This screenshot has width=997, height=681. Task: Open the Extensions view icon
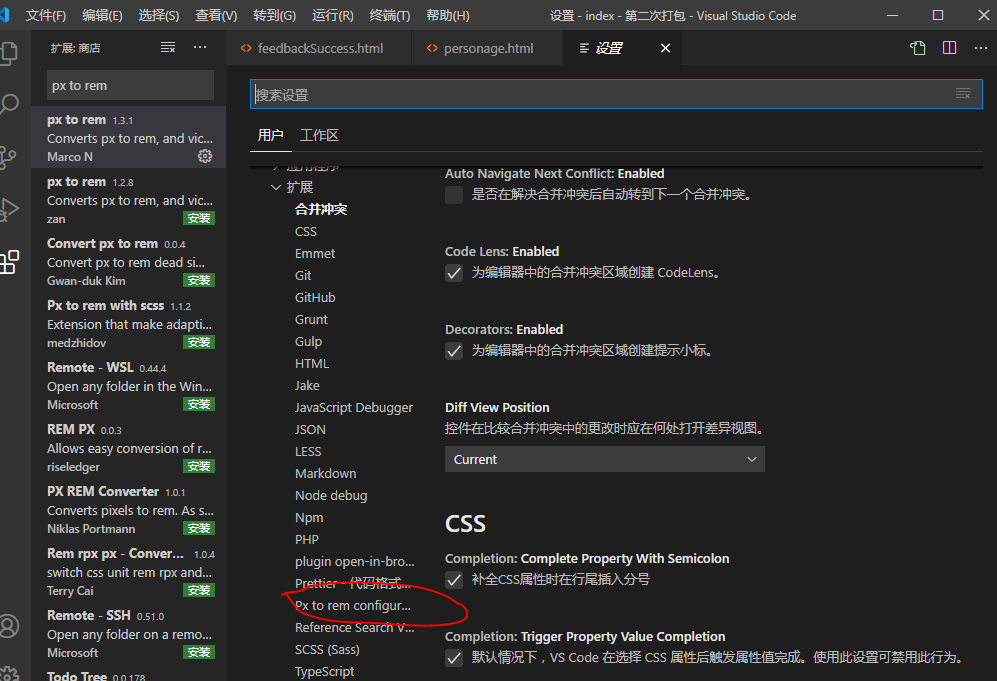9,261
